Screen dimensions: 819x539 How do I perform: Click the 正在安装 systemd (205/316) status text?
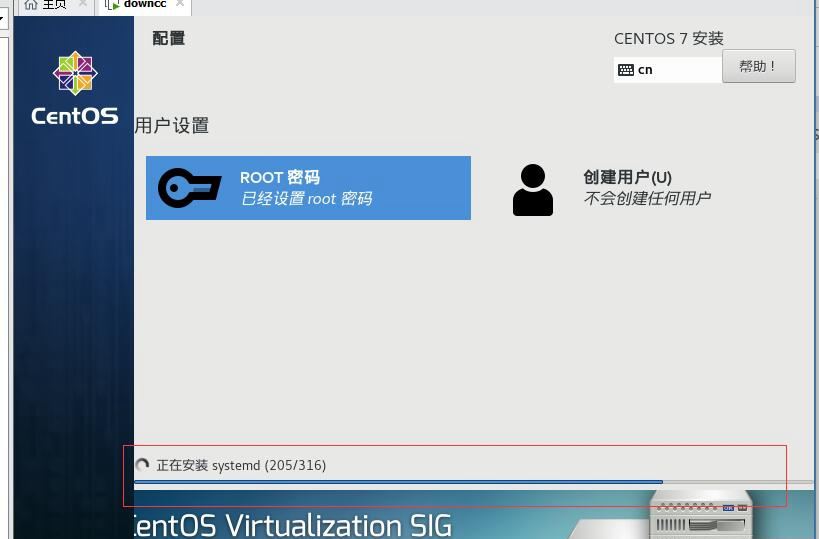click(241, 465)
